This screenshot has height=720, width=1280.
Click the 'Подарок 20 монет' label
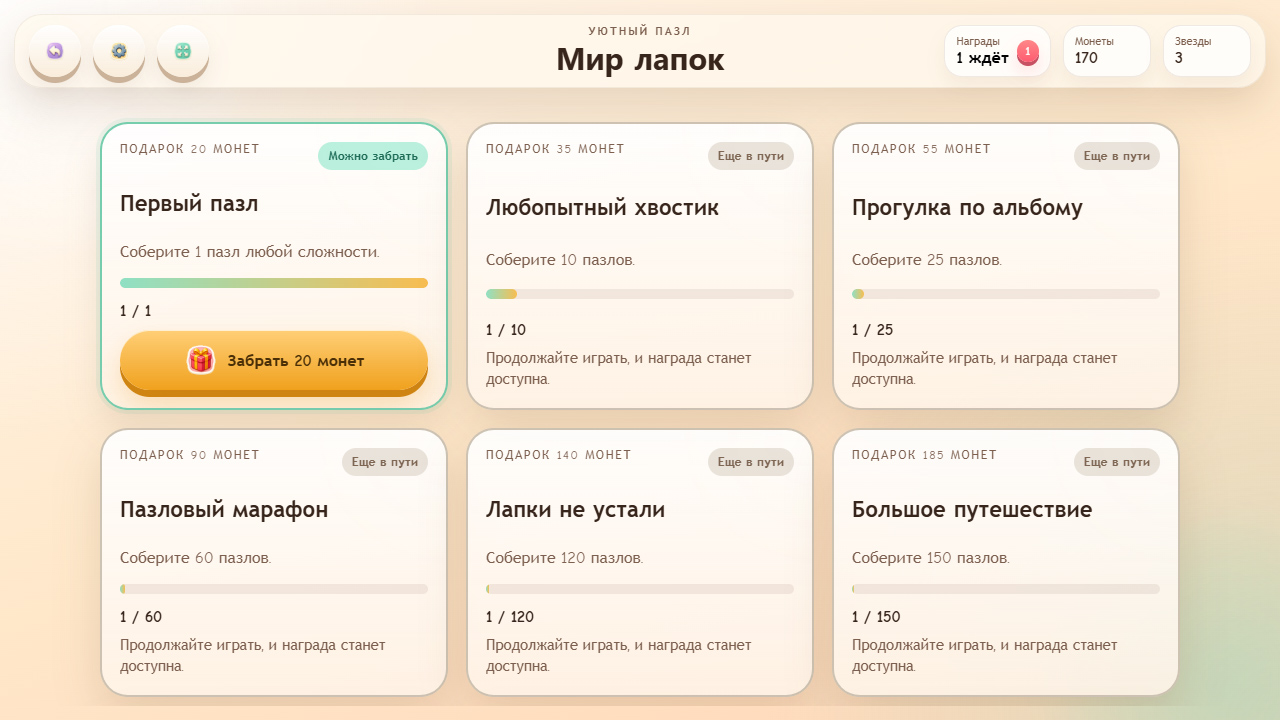click(x=190, y=149)
